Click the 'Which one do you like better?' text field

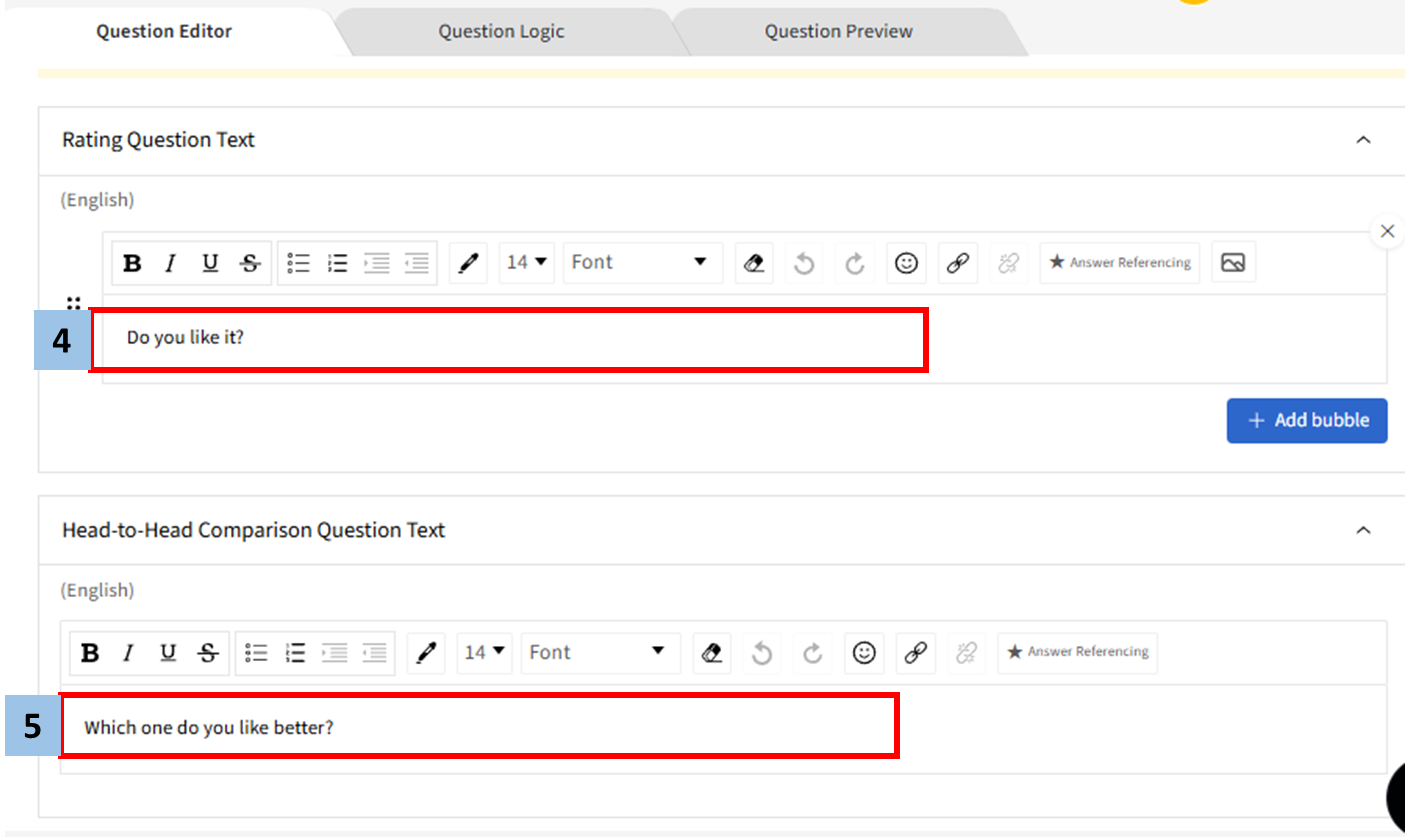(480, 727)
